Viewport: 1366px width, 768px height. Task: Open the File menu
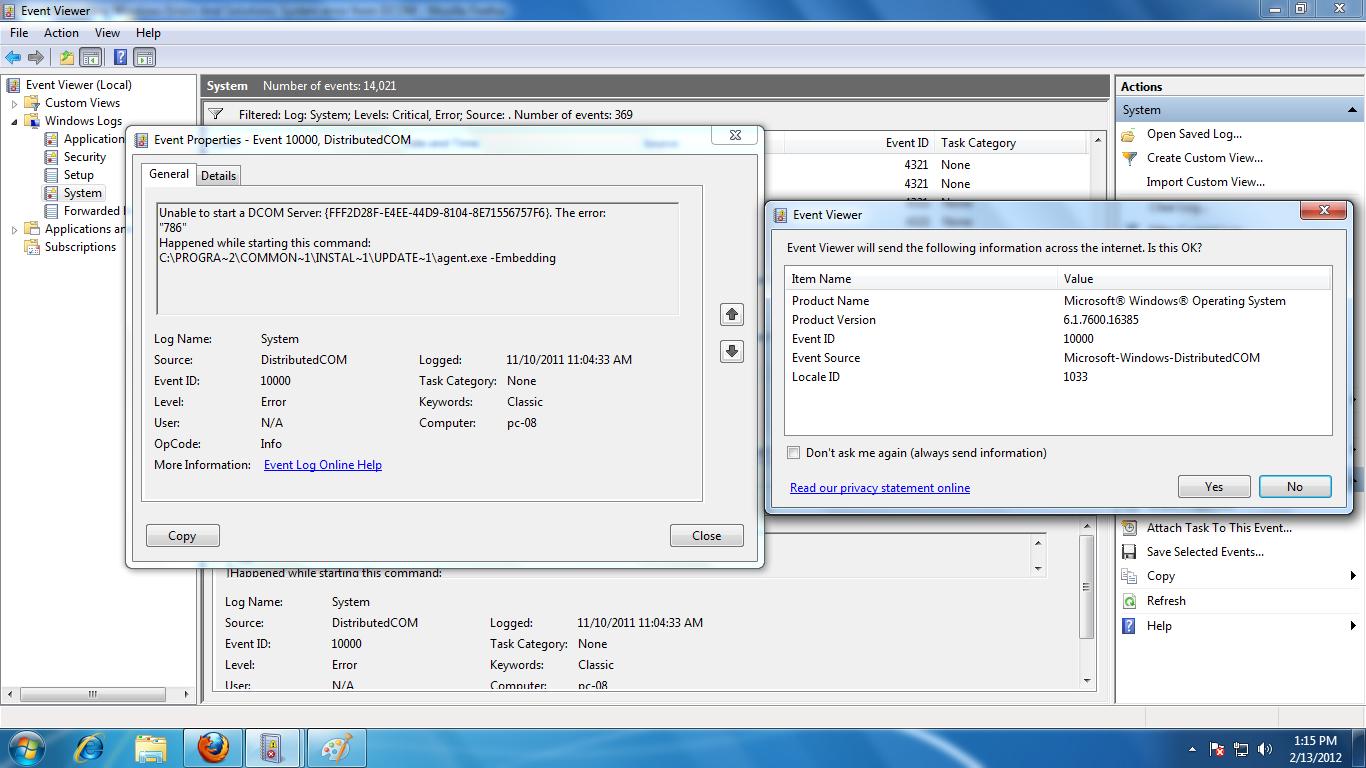[19, 33]
